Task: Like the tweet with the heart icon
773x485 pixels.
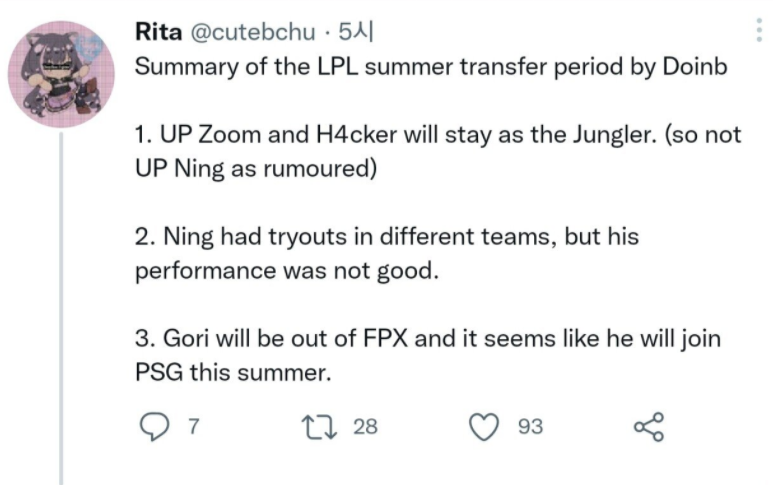Action: coord(486,427)
